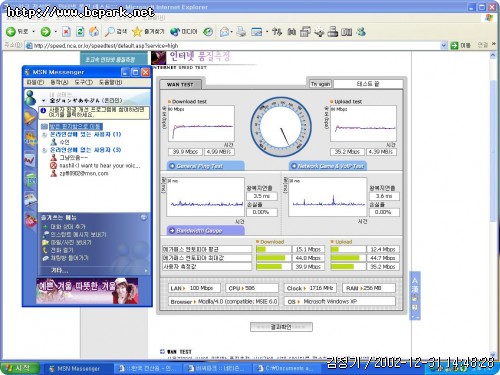Open the Back button history dropdown arrow
Viewport: 500px width, 375px height.
(x=34, y=32)
